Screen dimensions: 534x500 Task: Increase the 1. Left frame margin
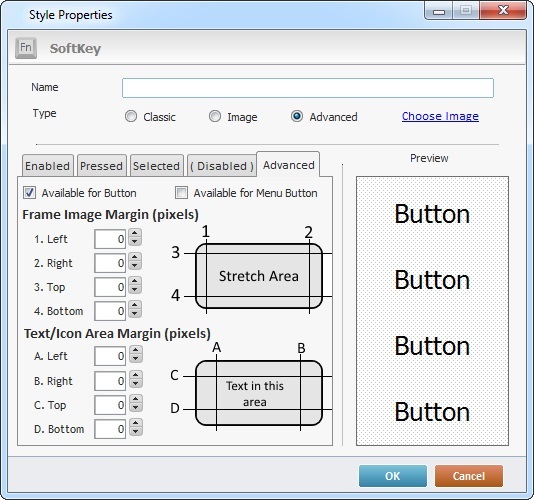135,234
